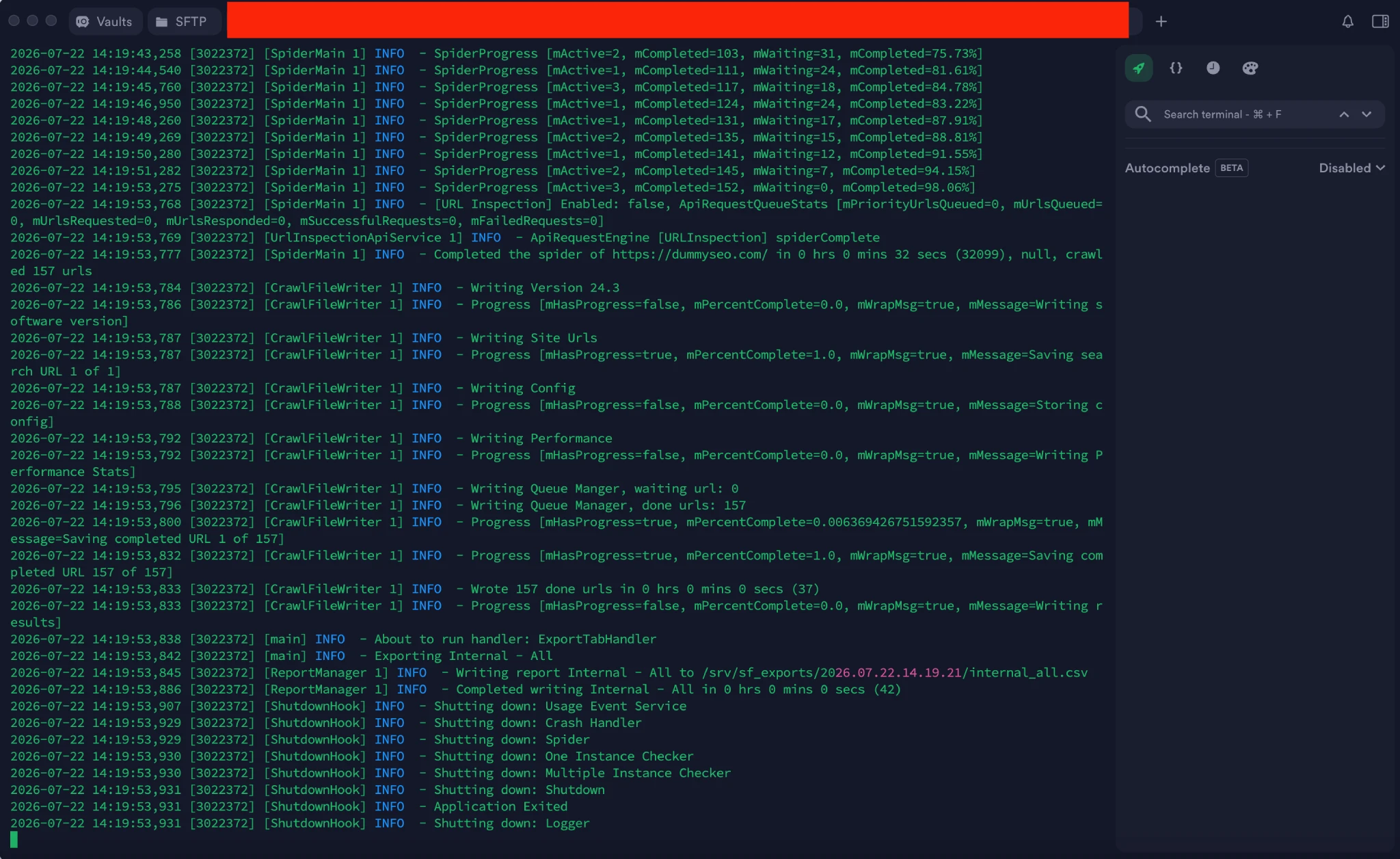Click 'spiderComplete' in UrlInspectionApiService line
Image resolution: width=1400 pixels, height=859 pixels.
pos(828,238)
